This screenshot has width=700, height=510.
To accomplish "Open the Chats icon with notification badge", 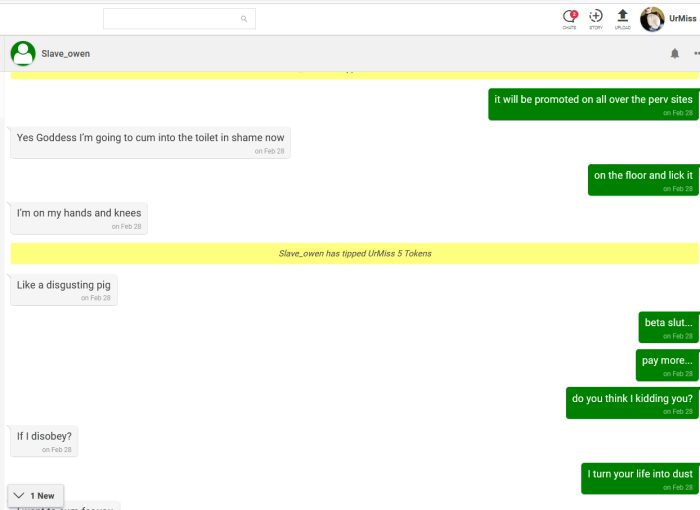I will (x=569, y=17).
